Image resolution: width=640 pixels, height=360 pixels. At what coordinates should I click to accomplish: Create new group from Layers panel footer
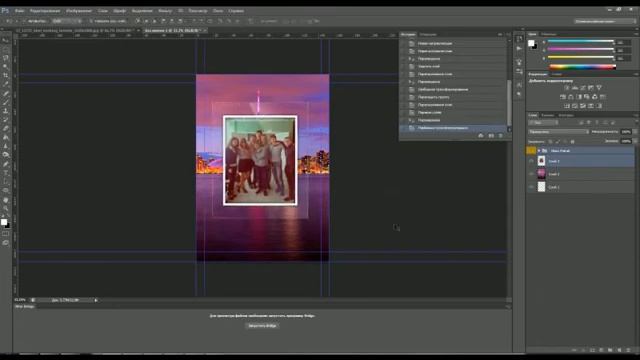pos(610,350)
